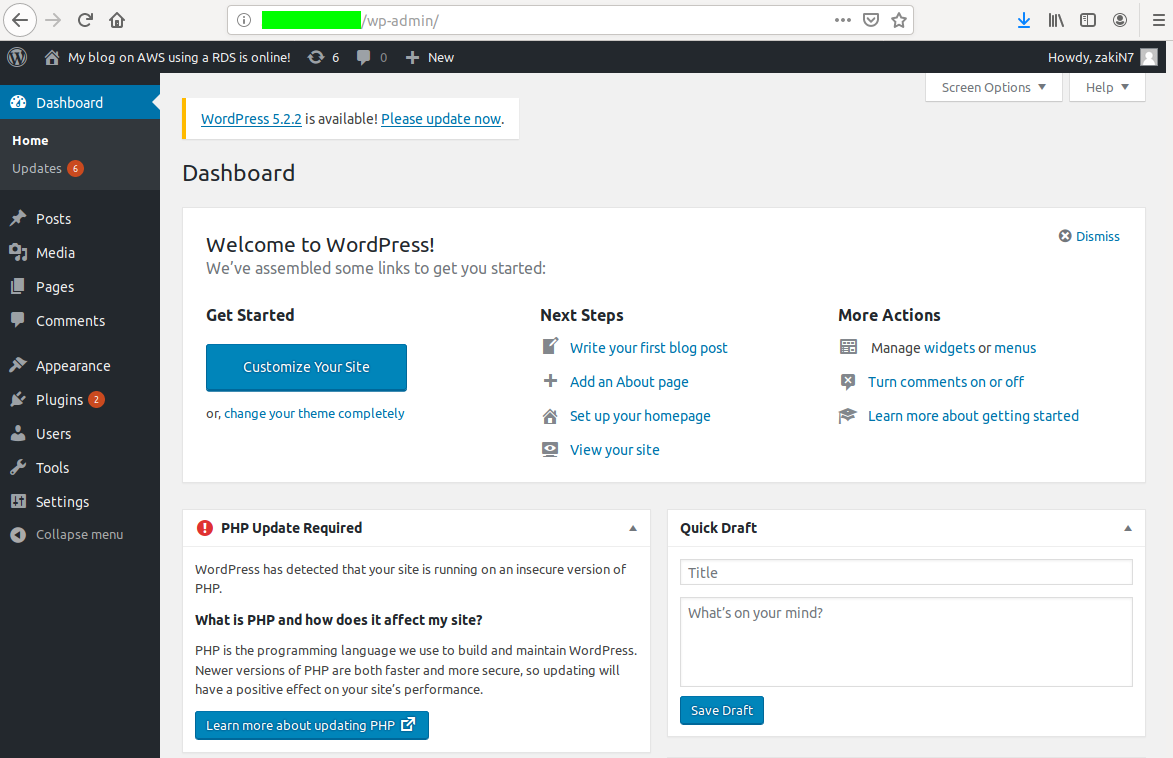
Task: Click Howdy, zakiN7 account text
Action: 1091,58
